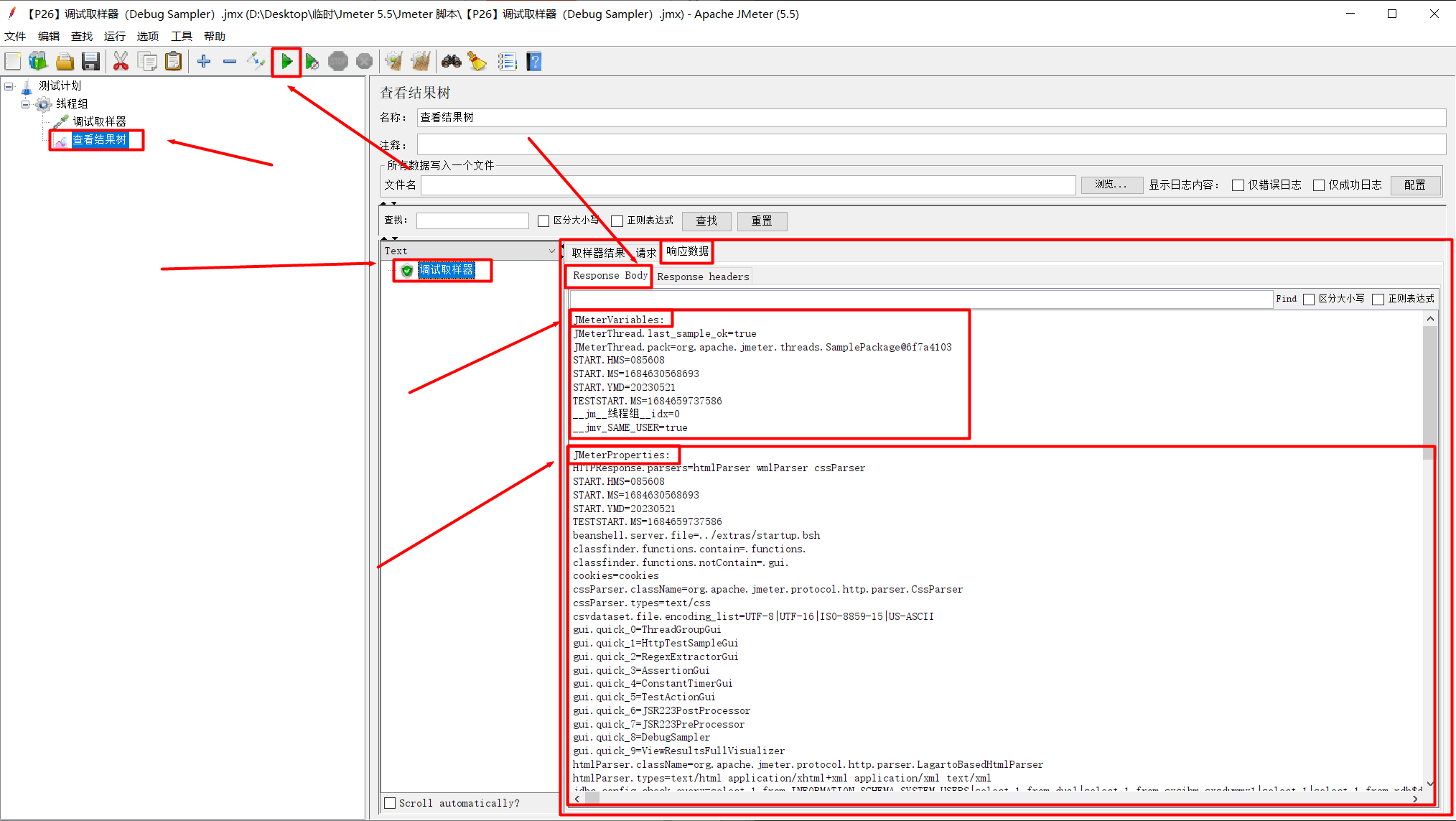Clear results with single broom icon
This screenshot has width=1456, height=821.
[x=394, y=62]
